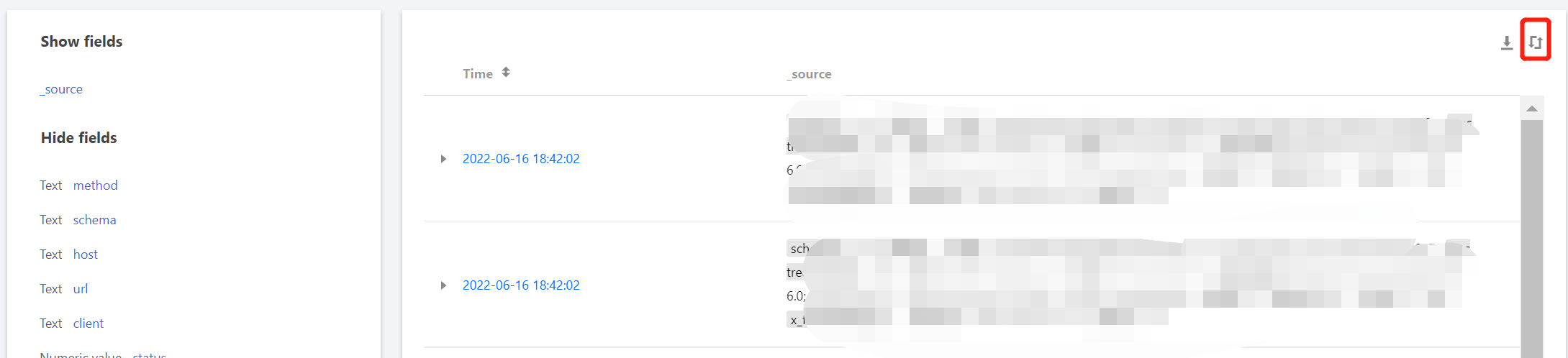Click the _source column header

(809, 74)
